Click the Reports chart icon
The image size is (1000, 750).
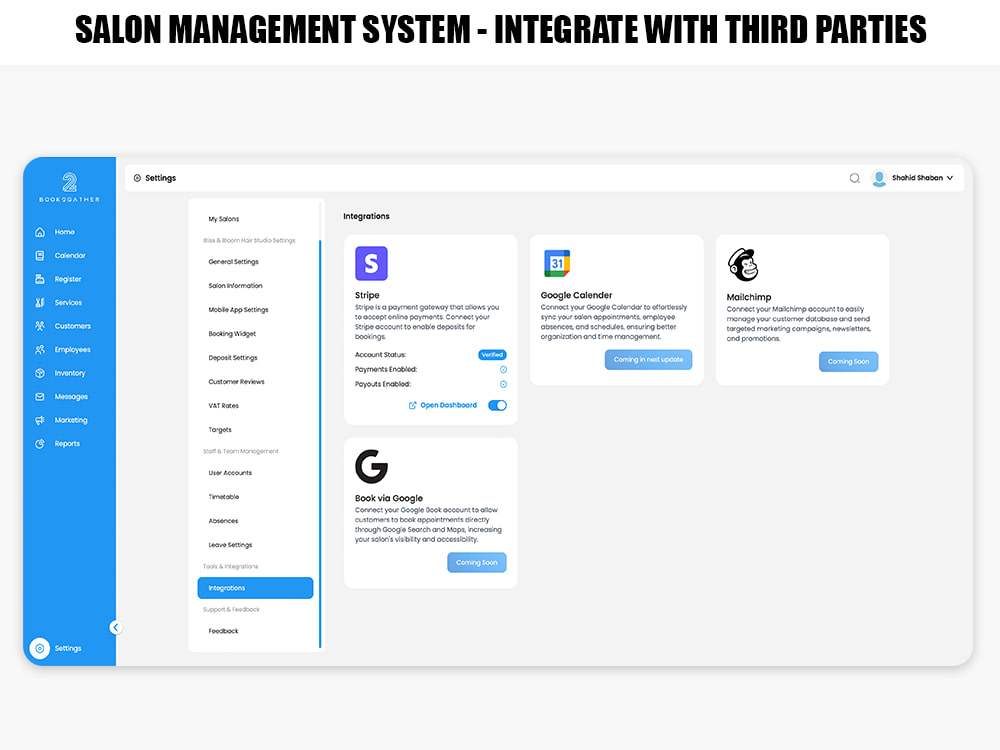40,444
